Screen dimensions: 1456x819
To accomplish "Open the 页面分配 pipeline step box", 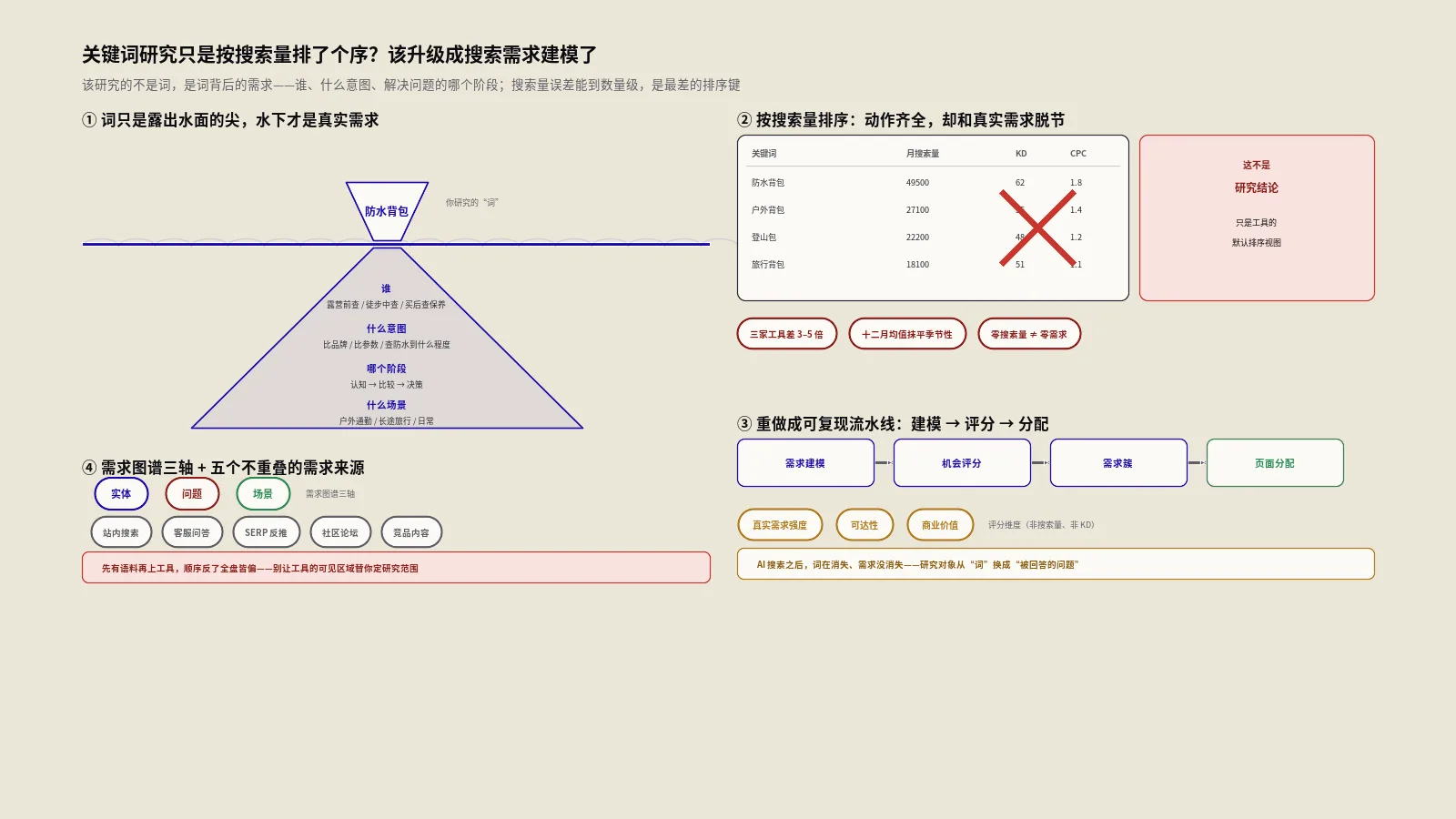I will coord(1275,463).
